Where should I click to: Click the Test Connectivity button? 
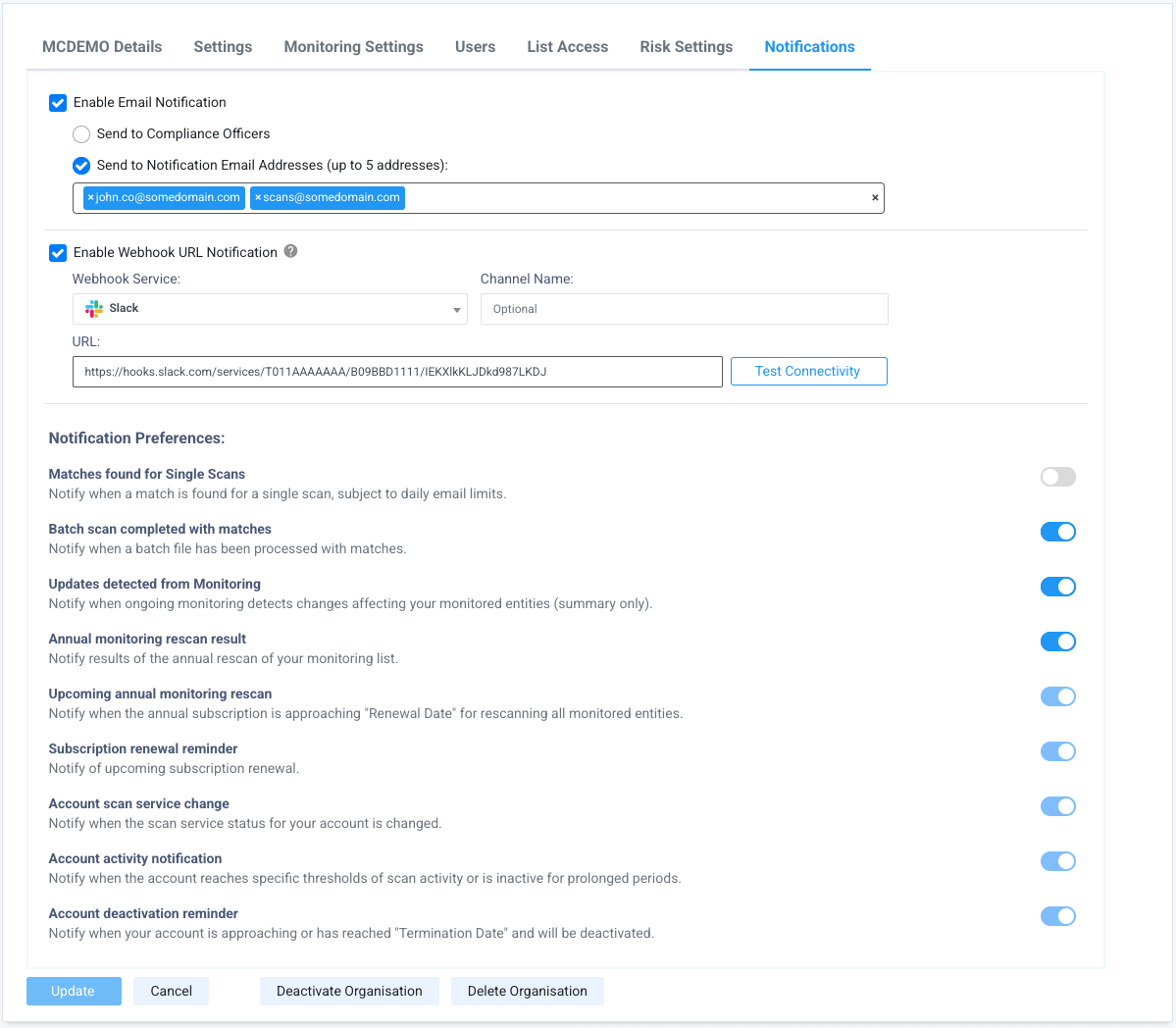click(808, 372)
